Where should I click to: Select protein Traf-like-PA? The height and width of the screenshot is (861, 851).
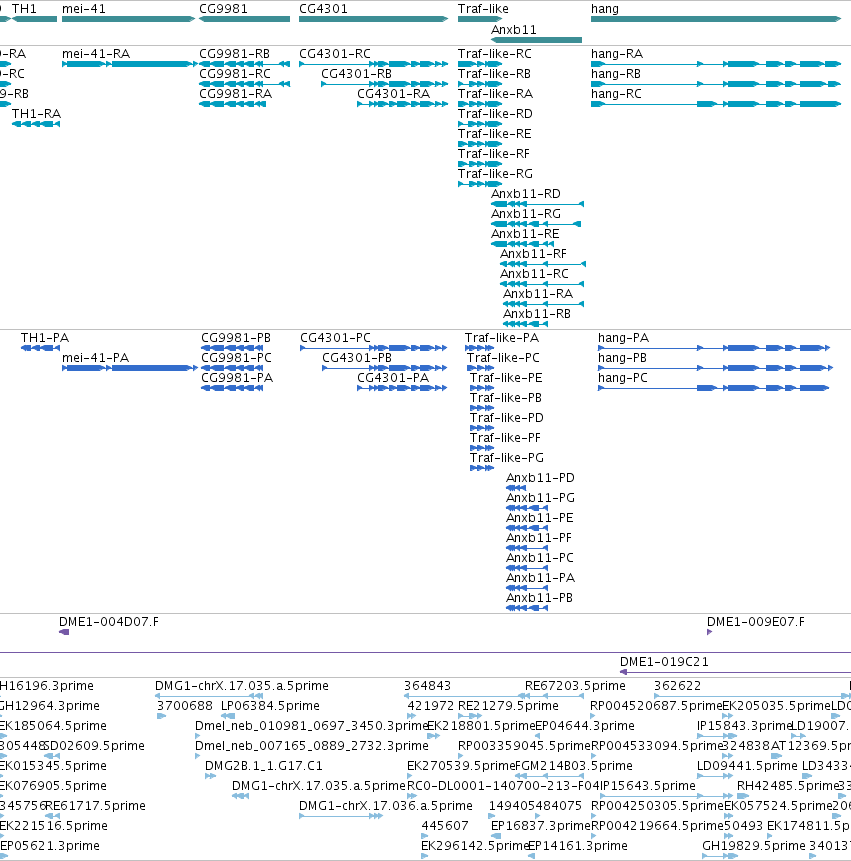[x=479, y=348]
